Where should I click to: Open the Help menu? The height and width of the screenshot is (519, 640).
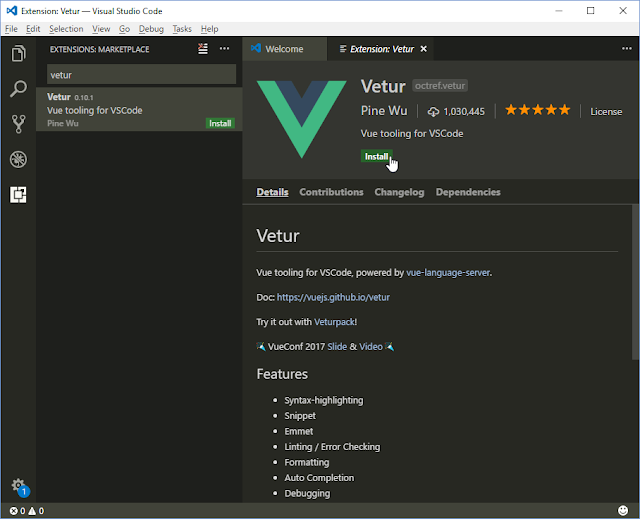(x=209, y=29)
